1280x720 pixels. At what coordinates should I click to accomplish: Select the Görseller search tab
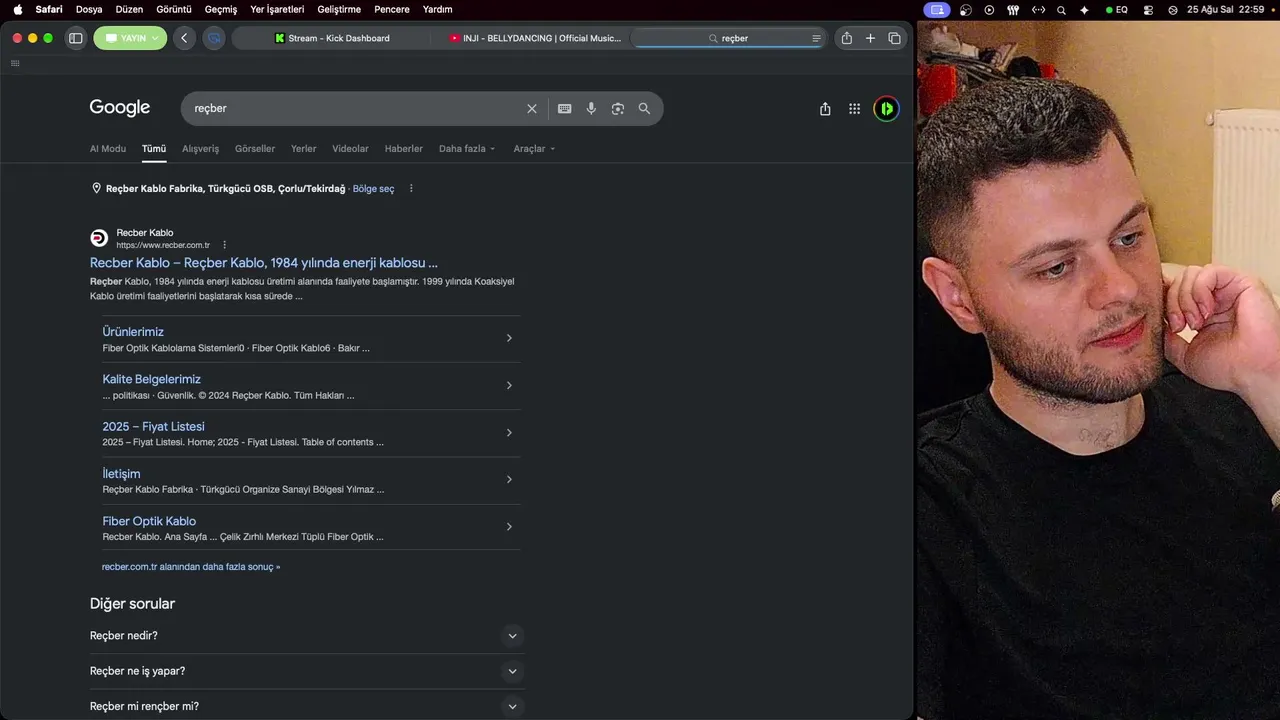click(x=255, y=149)
